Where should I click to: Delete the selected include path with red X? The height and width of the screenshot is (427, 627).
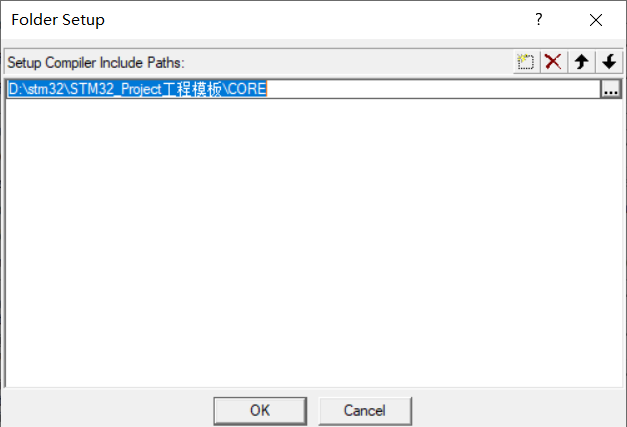point(554,62)
